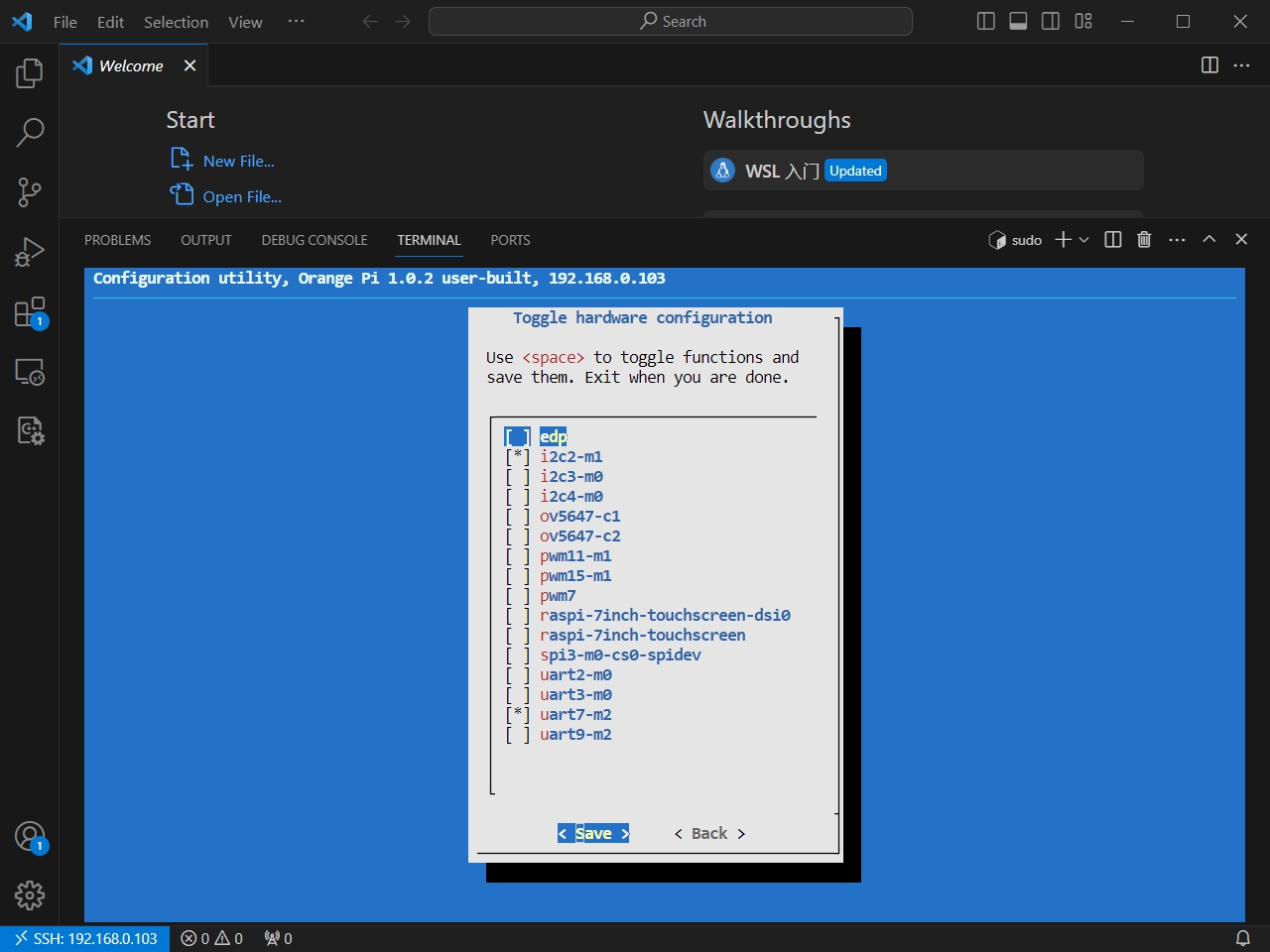
Task: Toggle the edp checkbox
Action: [517, 436]
